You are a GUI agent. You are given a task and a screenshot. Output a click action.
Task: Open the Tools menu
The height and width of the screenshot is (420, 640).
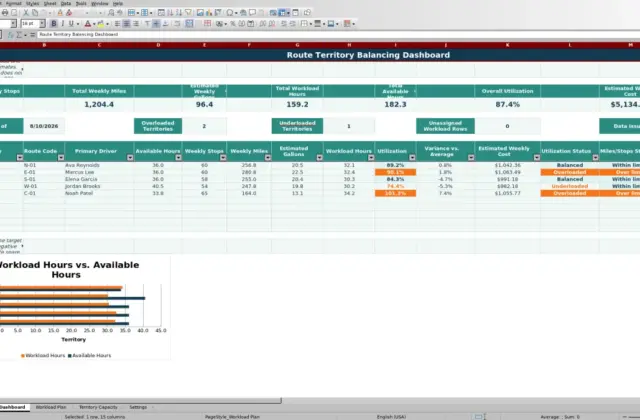81,3
